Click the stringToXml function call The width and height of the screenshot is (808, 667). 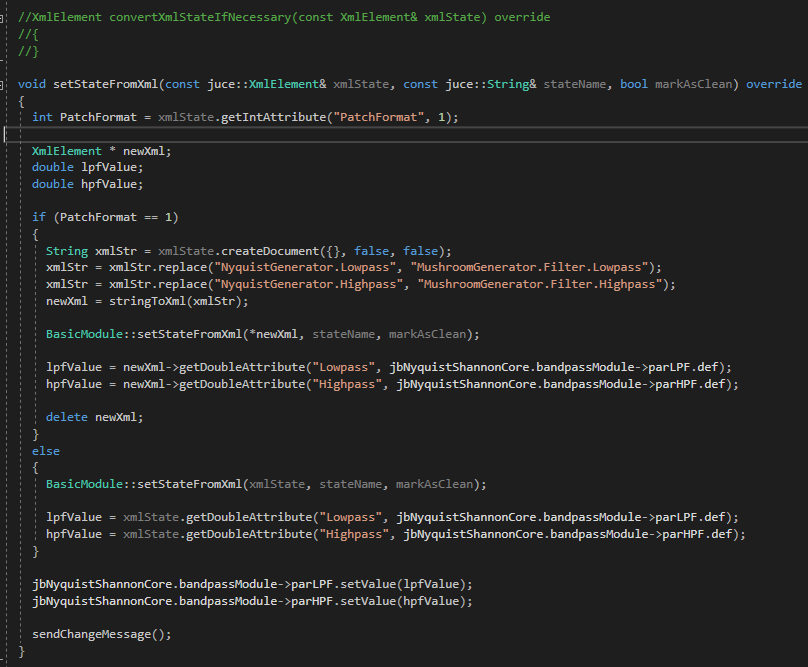tap(147, 301)
